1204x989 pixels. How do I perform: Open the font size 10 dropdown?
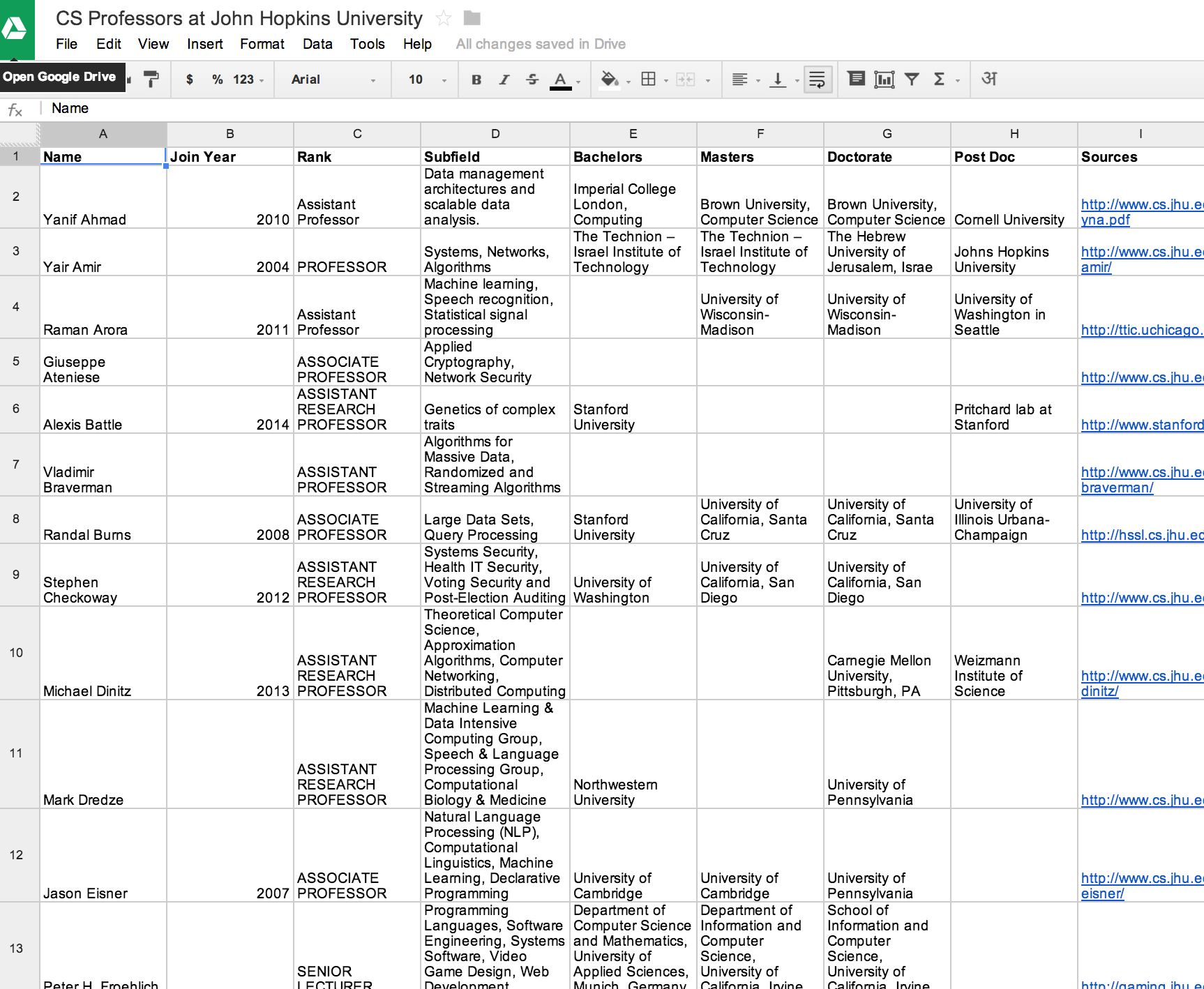pyautogui.click(x=427, y=80)
